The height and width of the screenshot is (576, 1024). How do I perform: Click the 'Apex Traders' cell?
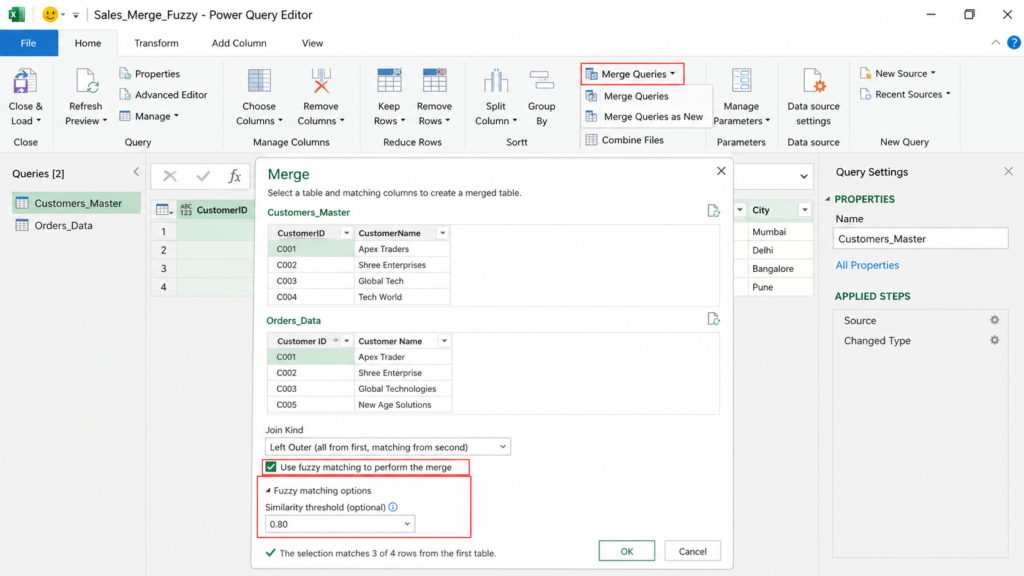[x=402, y=249]
